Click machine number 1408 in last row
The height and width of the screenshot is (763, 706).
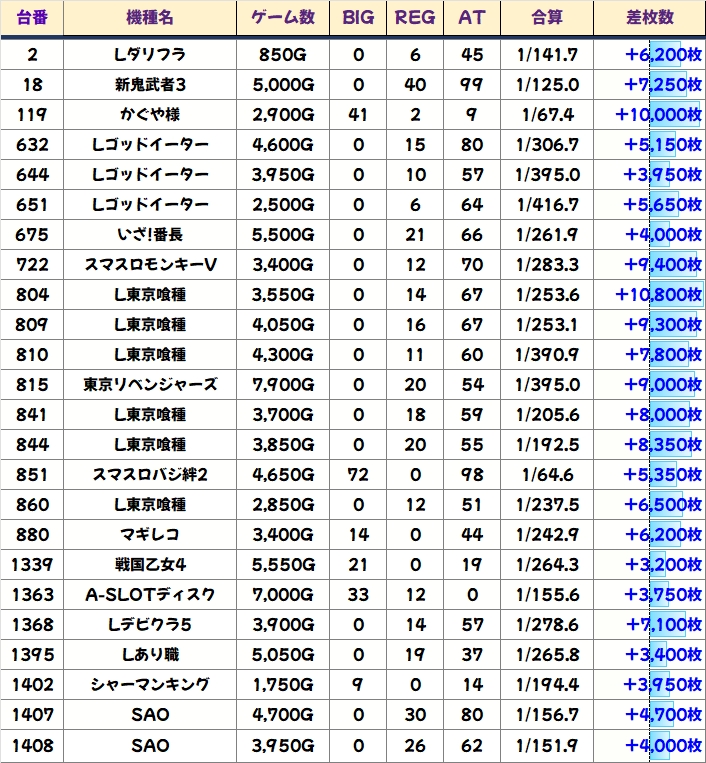tap(32, 745)
